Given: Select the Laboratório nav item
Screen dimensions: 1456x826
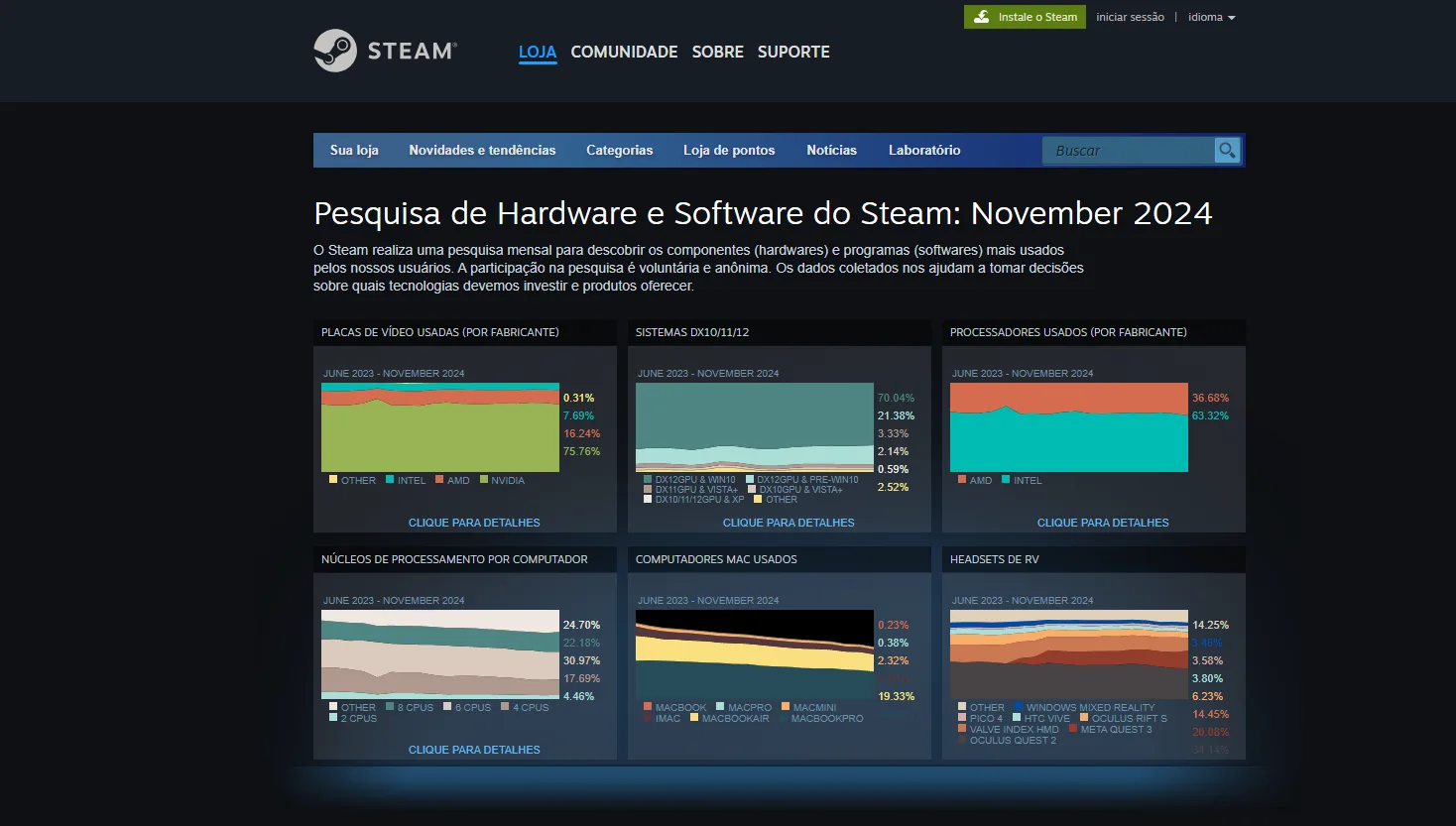Looking at the screenshot, I should (x=923, y=150).
